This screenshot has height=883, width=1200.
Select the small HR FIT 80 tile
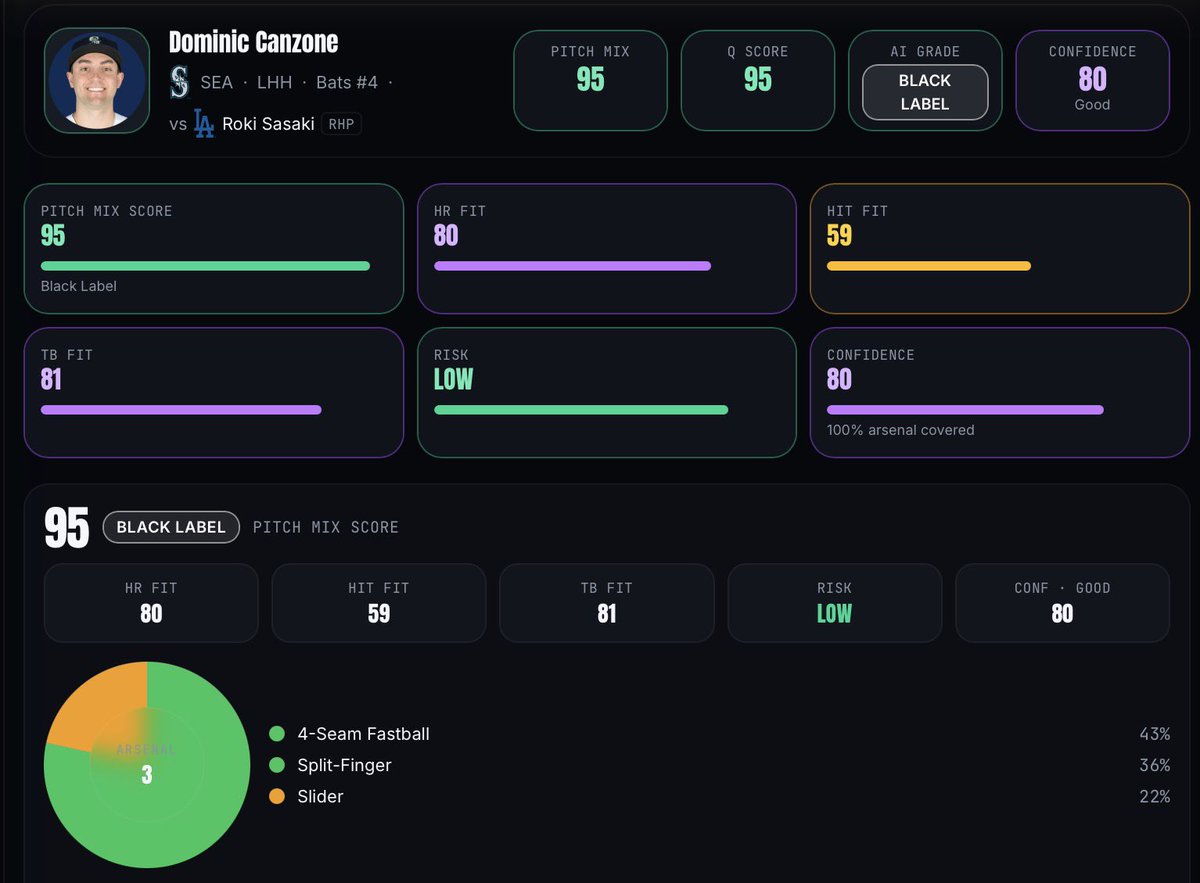(x=151, y=603)
